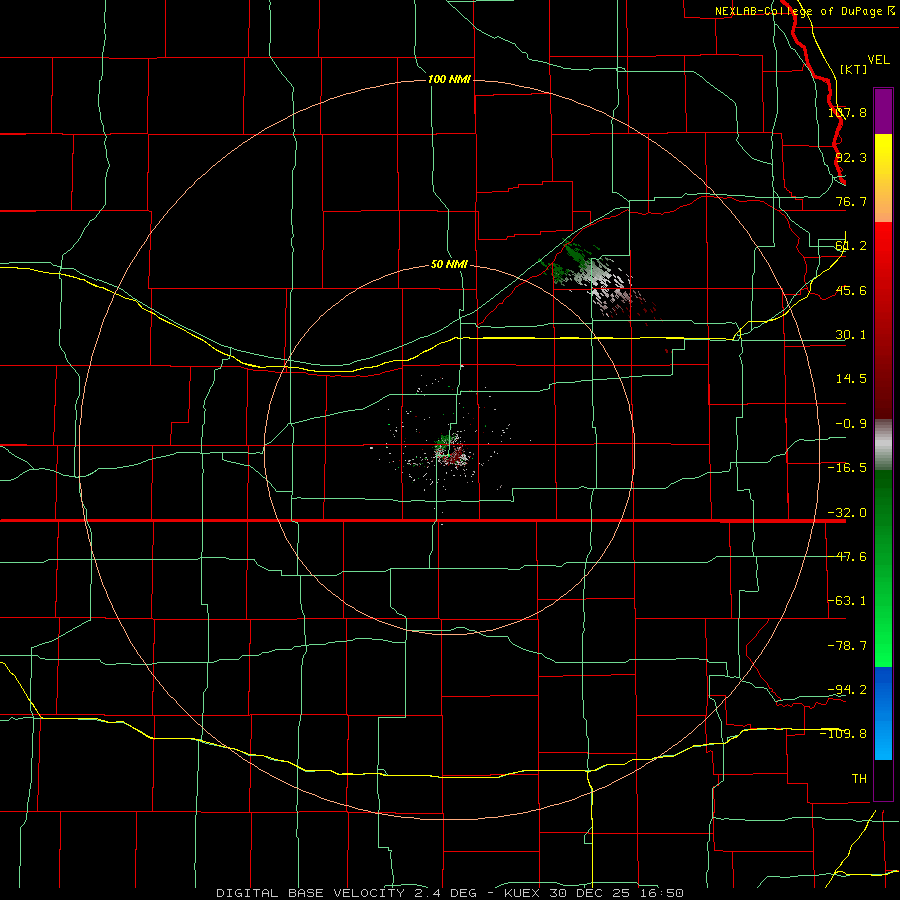900x900 pixels.
Task: Click the 45.6 velocity scale value
Action: pos(851,290)
